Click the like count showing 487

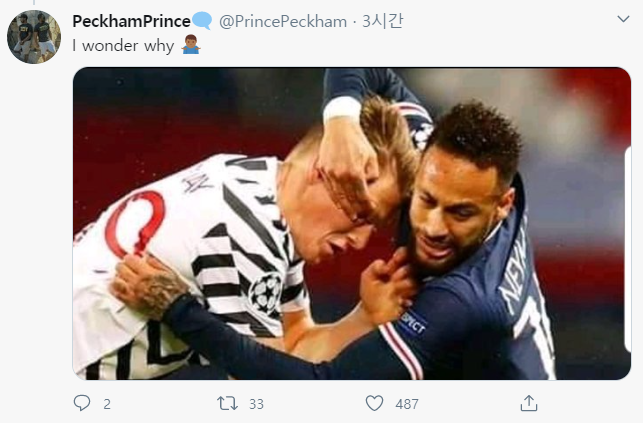coord(407,404)
